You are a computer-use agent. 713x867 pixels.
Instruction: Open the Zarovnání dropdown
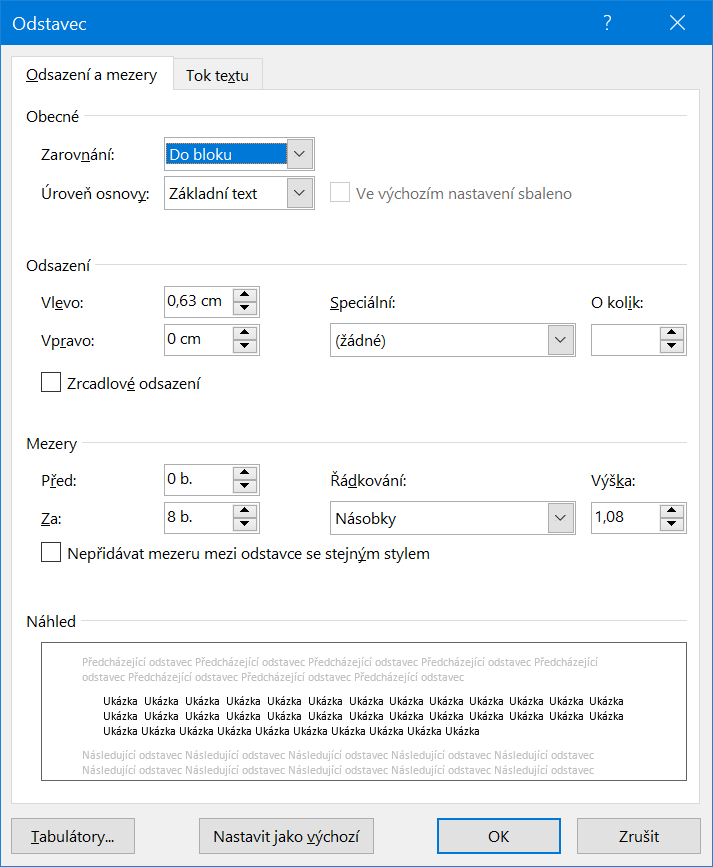300,155
